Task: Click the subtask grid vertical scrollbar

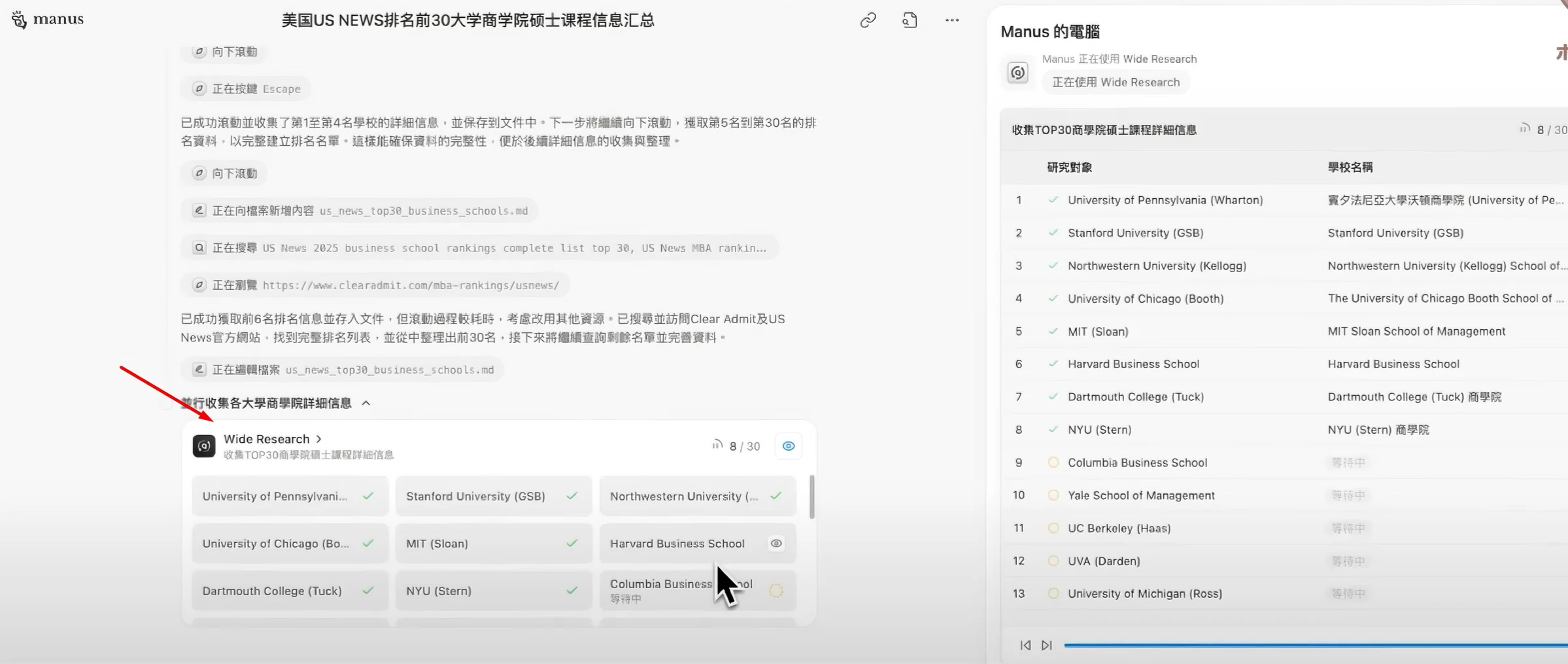Action: pyautogui.click(x=812, y=497)
